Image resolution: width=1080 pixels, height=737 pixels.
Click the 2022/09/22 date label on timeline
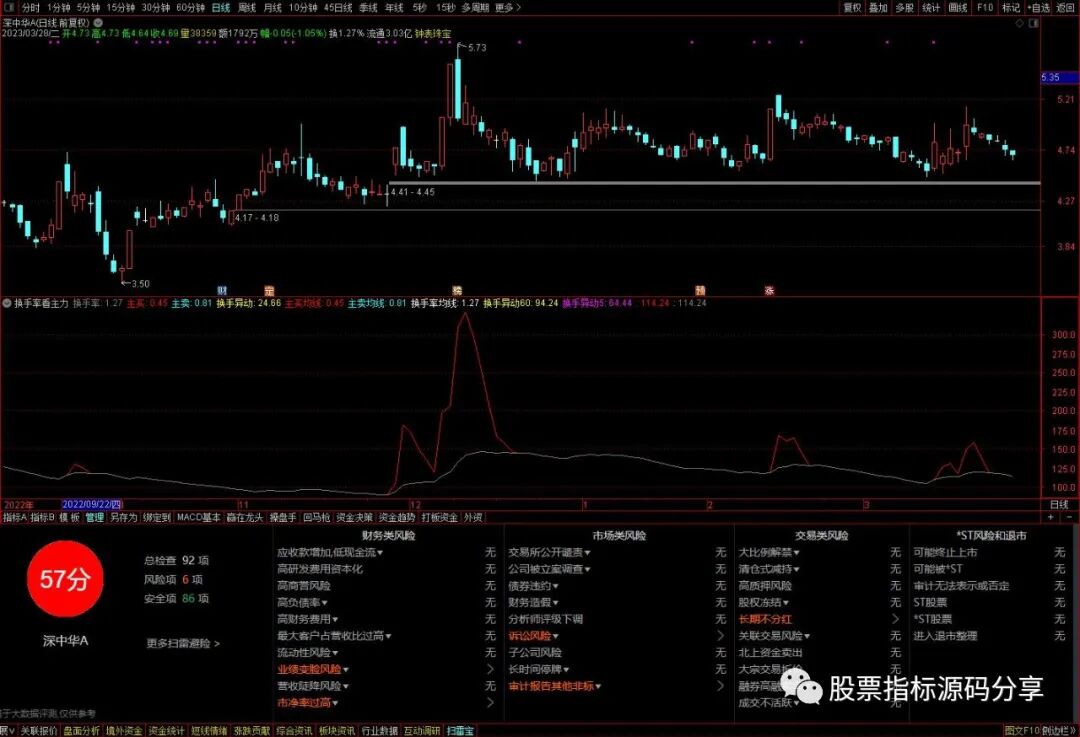click(92, 505)
